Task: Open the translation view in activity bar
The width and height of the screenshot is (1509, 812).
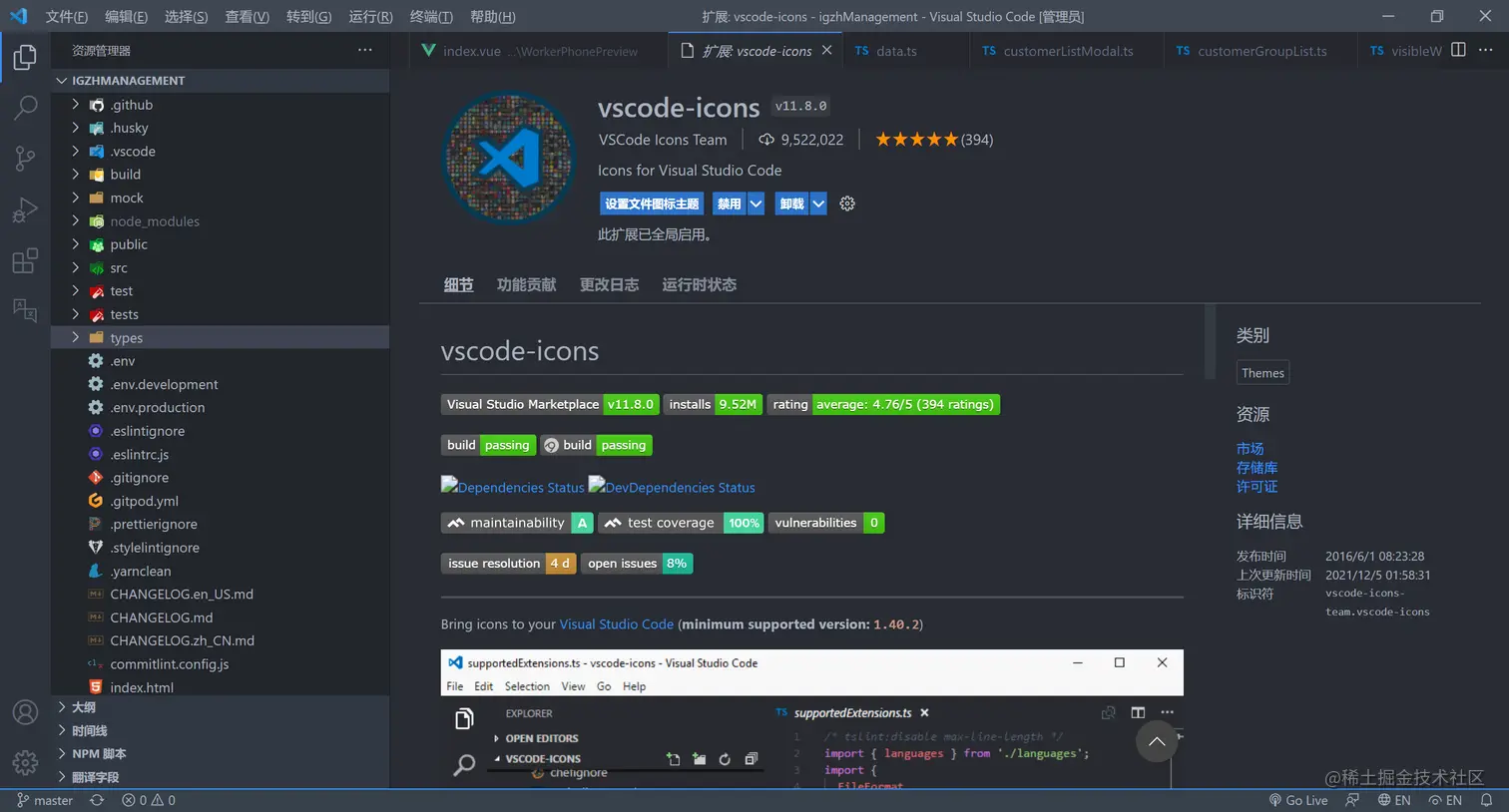Action: pos(25,309)
